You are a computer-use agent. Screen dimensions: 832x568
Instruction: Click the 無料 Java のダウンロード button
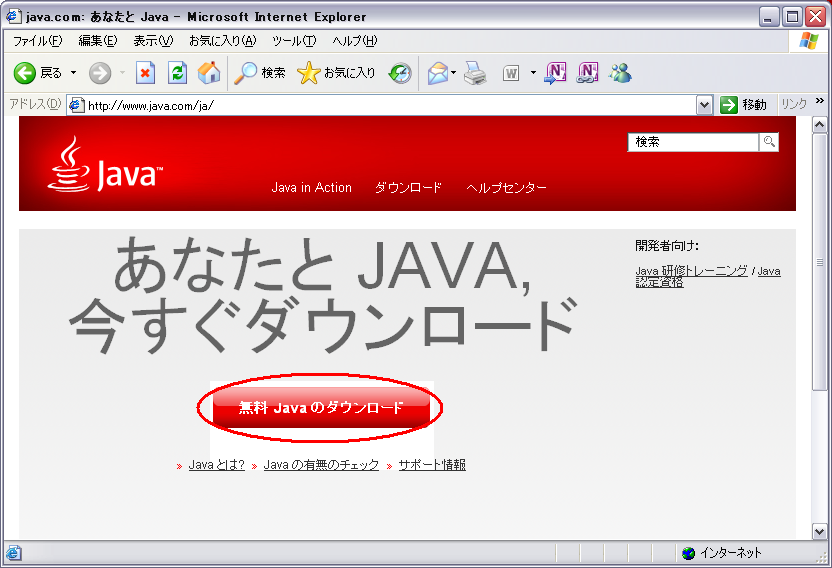click(x=321, y=408)
